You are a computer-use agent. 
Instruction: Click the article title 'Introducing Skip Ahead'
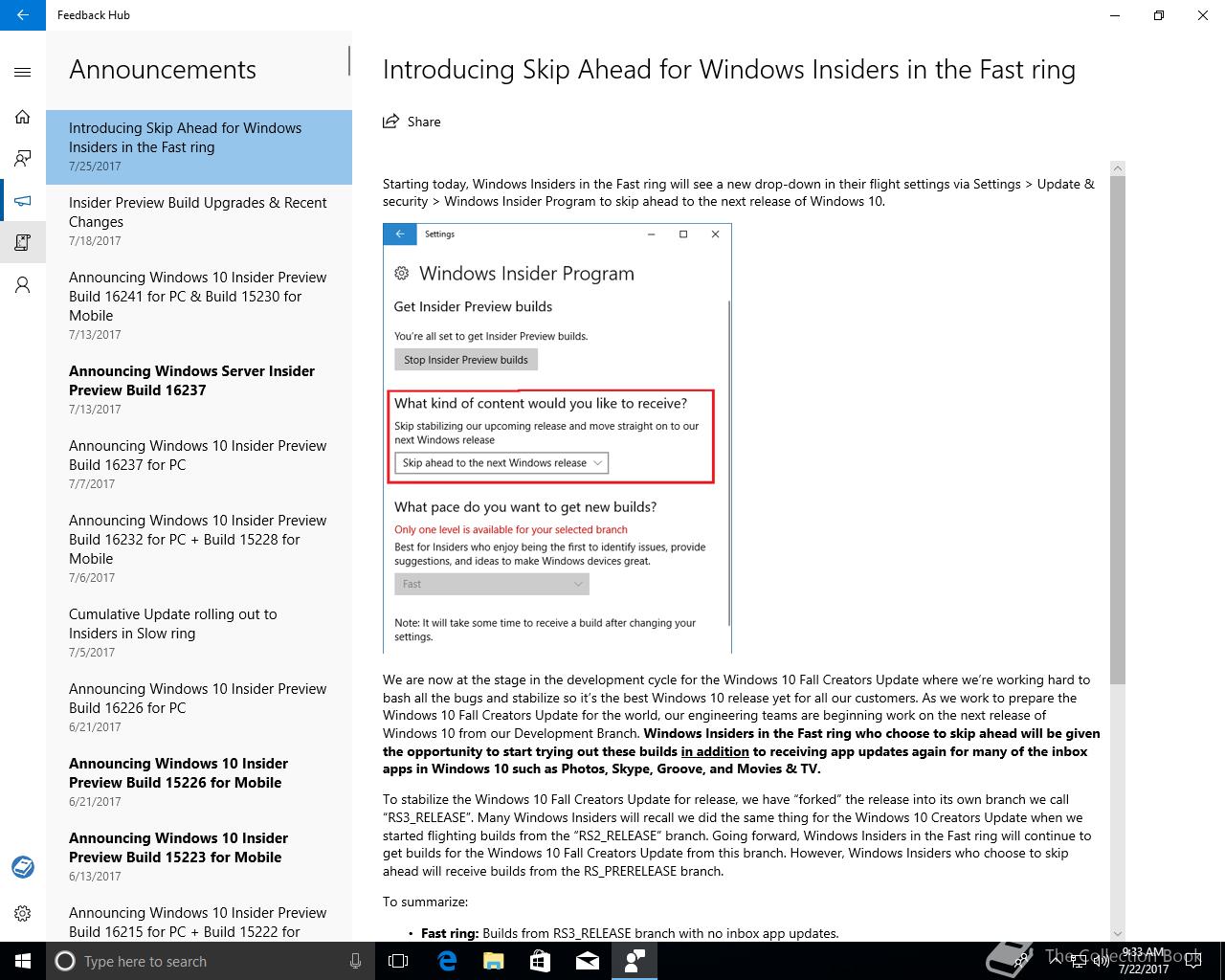(729, 69)
